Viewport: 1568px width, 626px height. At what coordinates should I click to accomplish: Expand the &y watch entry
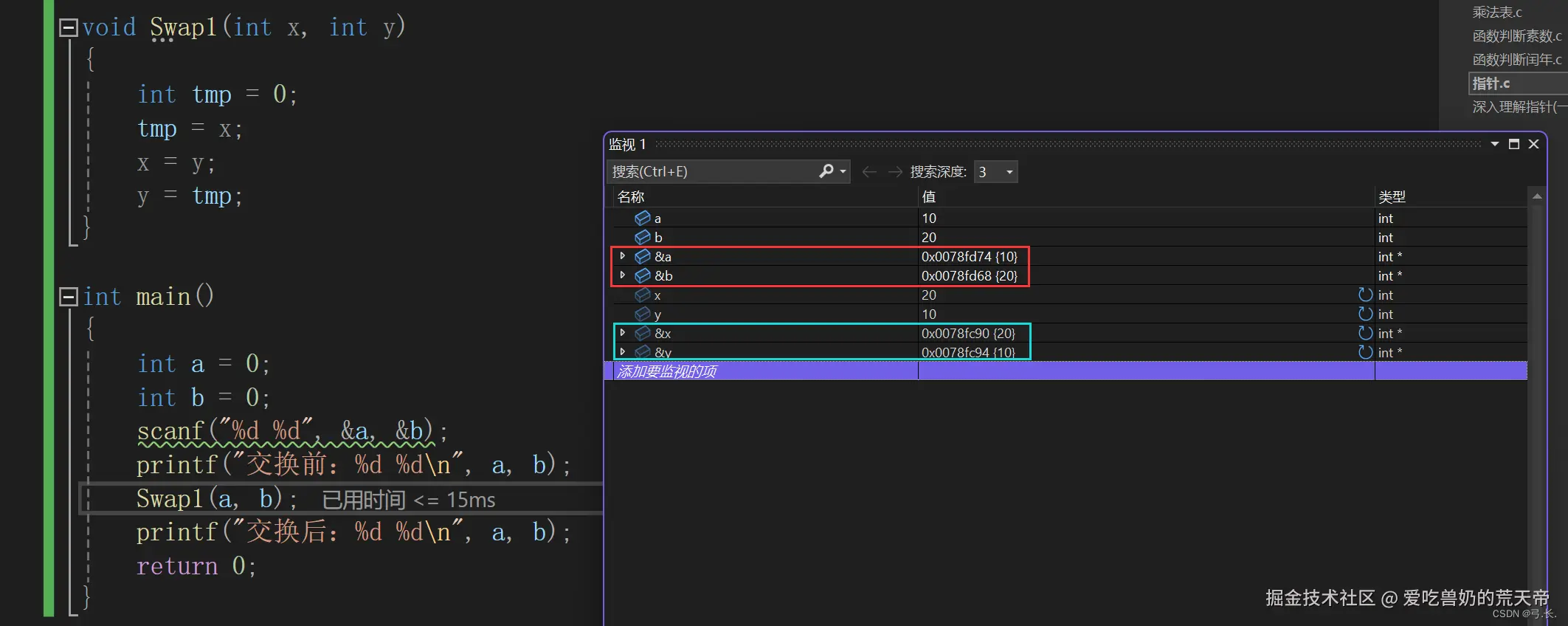[623, 352]
